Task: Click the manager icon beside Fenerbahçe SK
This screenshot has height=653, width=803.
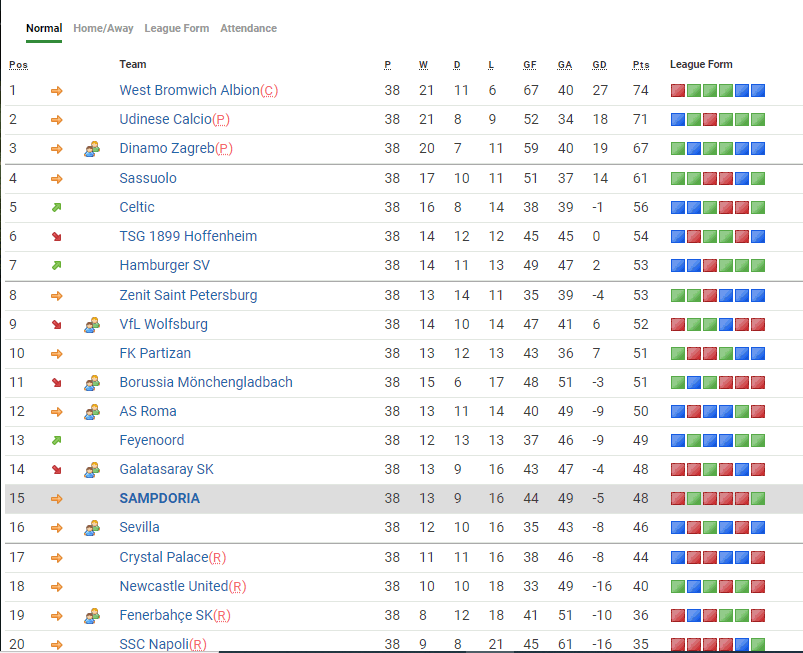Action: click(92, 615)
